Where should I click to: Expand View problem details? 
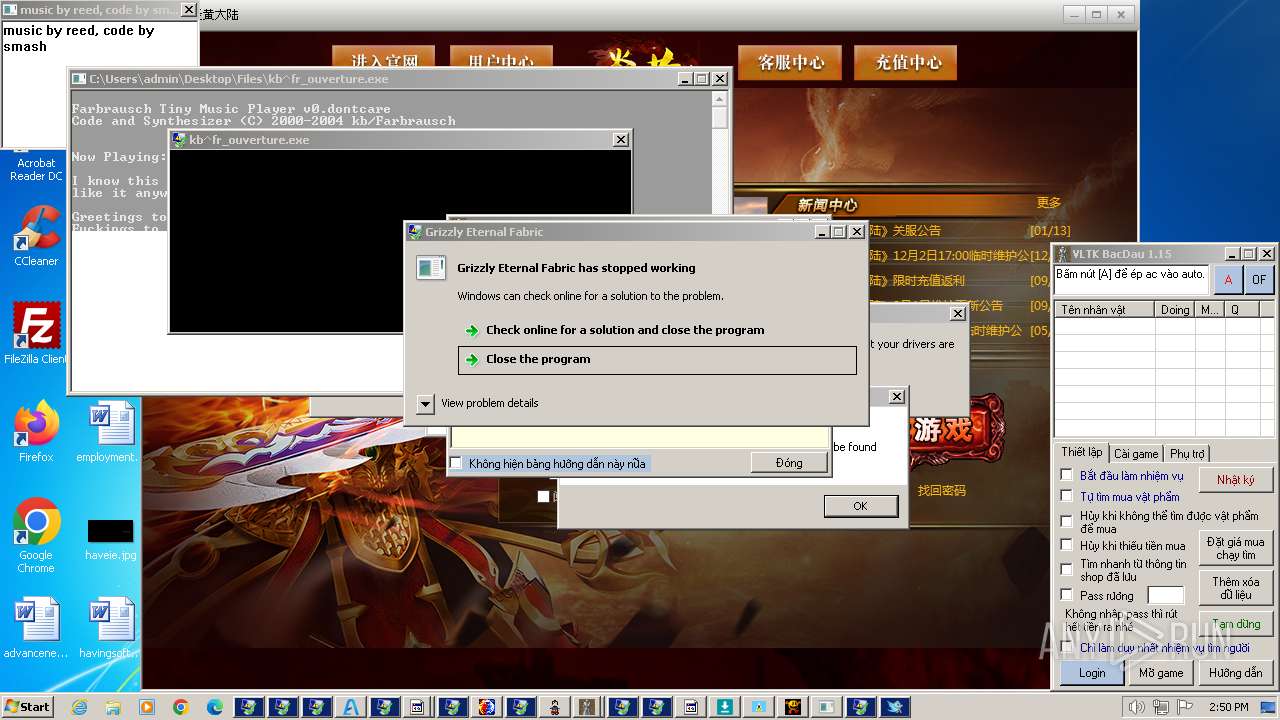pos(425,403)
